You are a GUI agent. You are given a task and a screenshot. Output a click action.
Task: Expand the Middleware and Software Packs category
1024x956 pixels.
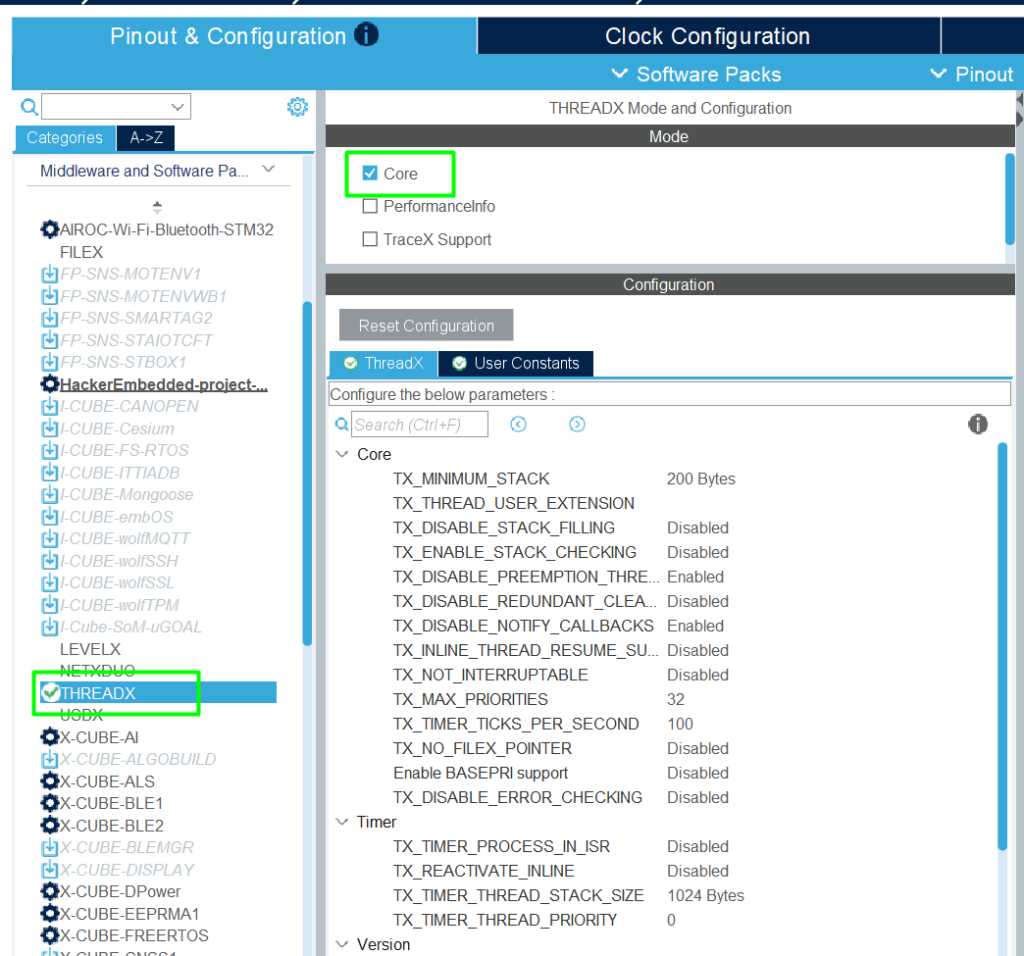click(x=268, y=171)
